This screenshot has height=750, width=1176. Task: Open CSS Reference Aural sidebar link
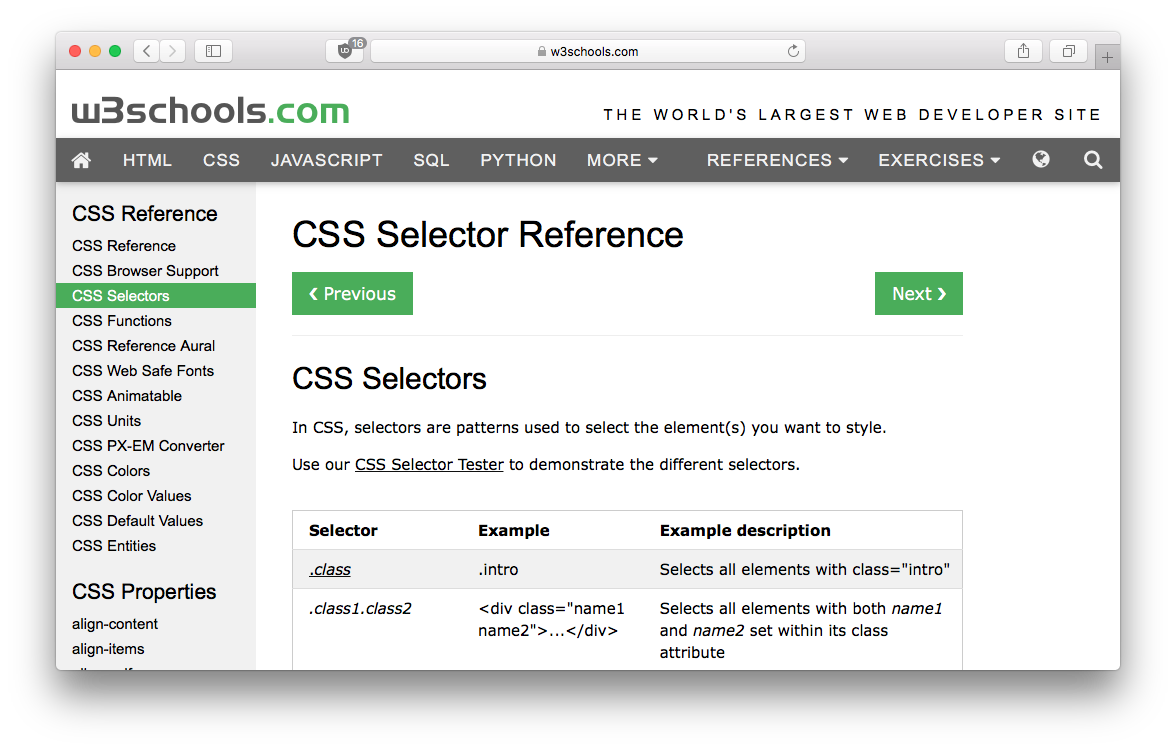(x=143, y=346)
